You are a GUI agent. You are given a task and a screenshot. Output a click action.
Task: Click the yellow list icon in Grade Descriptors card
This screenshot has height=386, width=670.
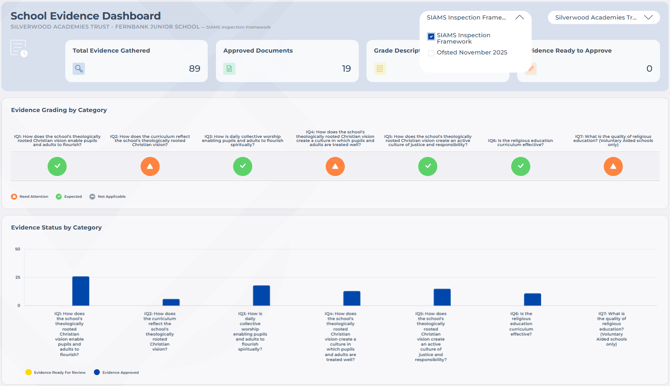[x=380, y=68]
